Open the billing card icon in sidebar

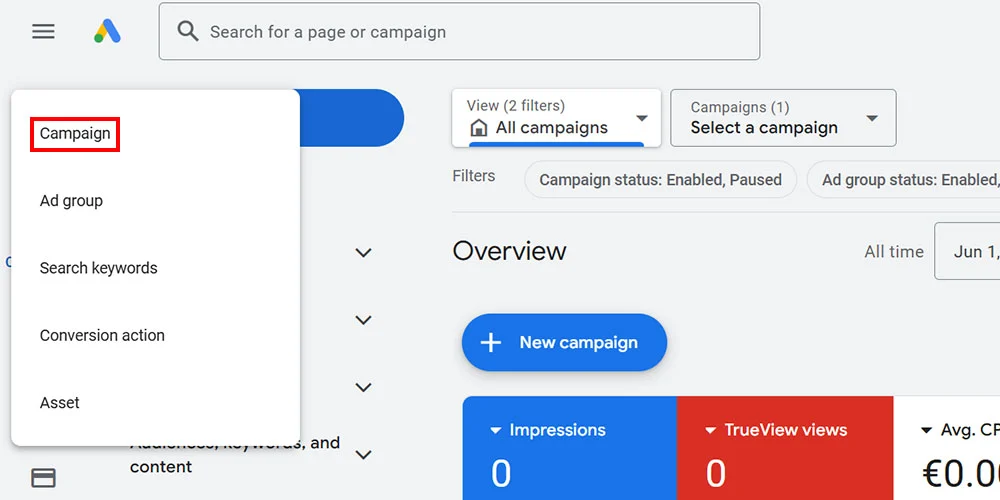click(x=43, y=478)
